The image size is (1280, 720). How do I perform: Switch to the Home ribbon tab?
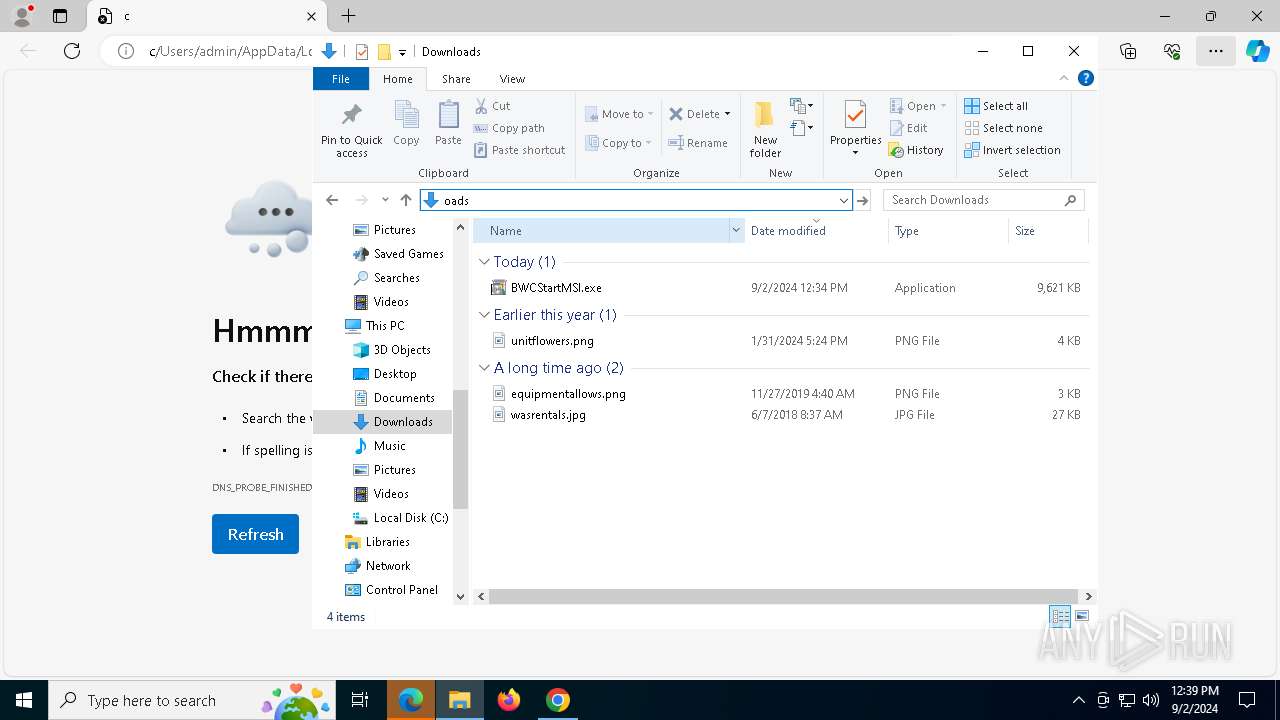click(x=397, y=79)
